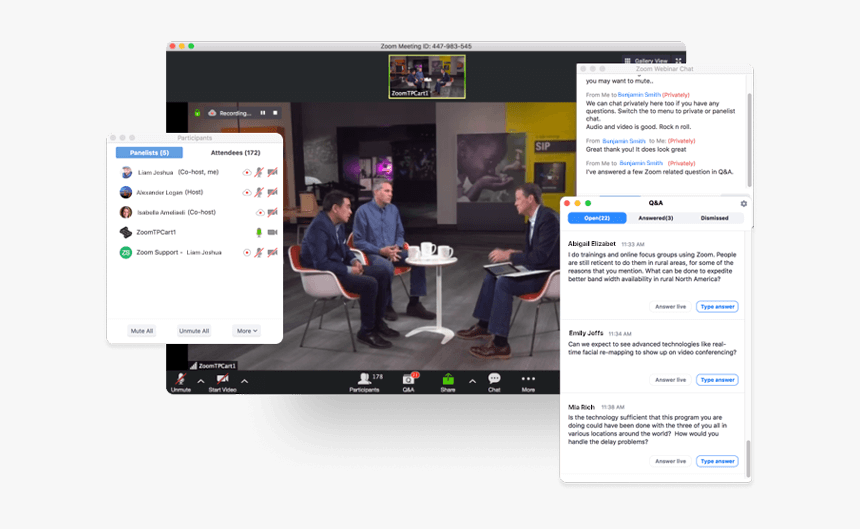Answer live Emily Jeffs' question
Viewport: 860px width, 529px height.
point(671,379)
